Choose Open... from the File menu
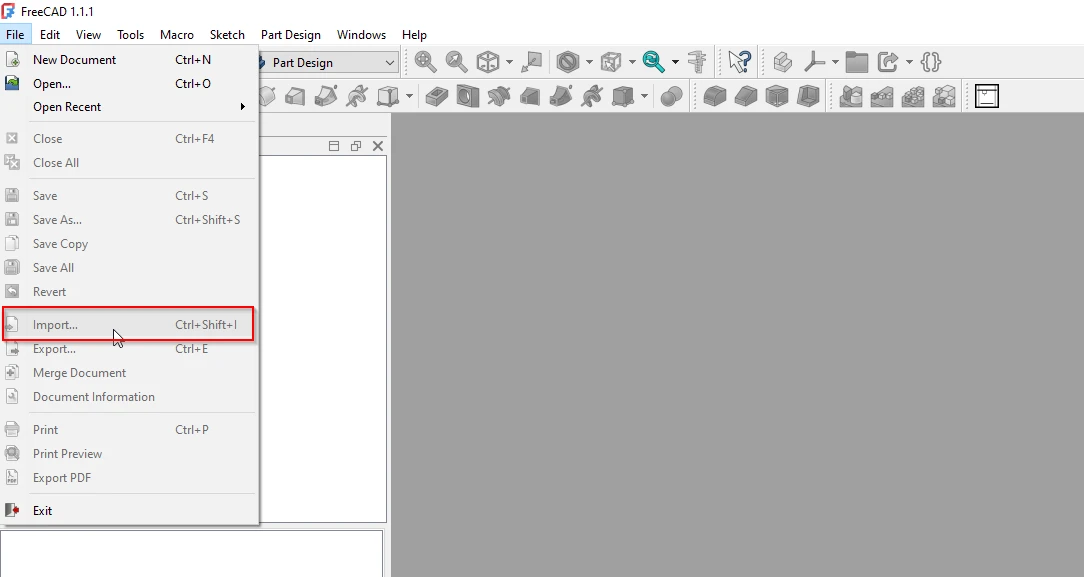The width and height of the screenshot is (1084, 577). click(129, 84)
